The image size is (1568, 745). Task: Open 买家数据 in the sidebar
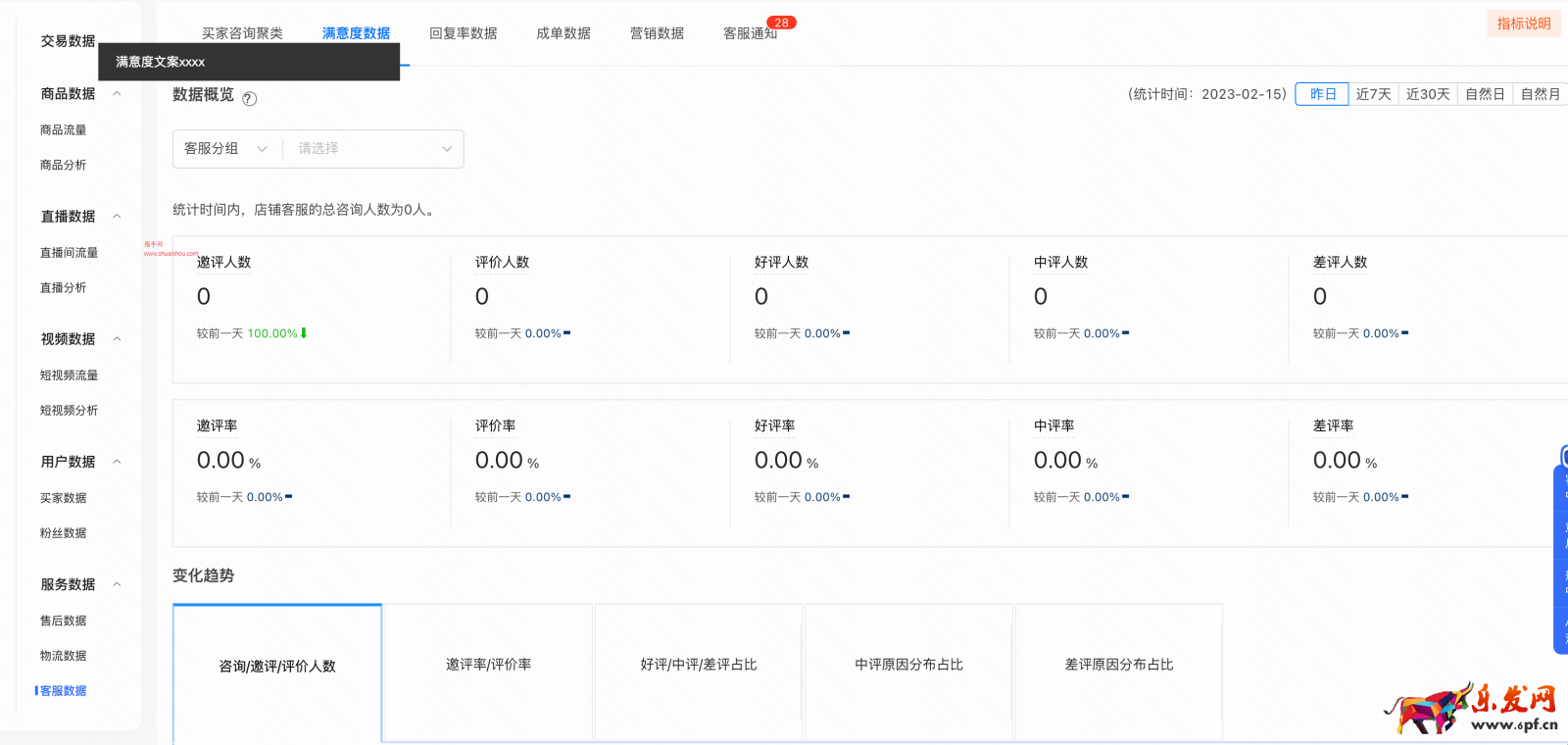click(63, 498)
